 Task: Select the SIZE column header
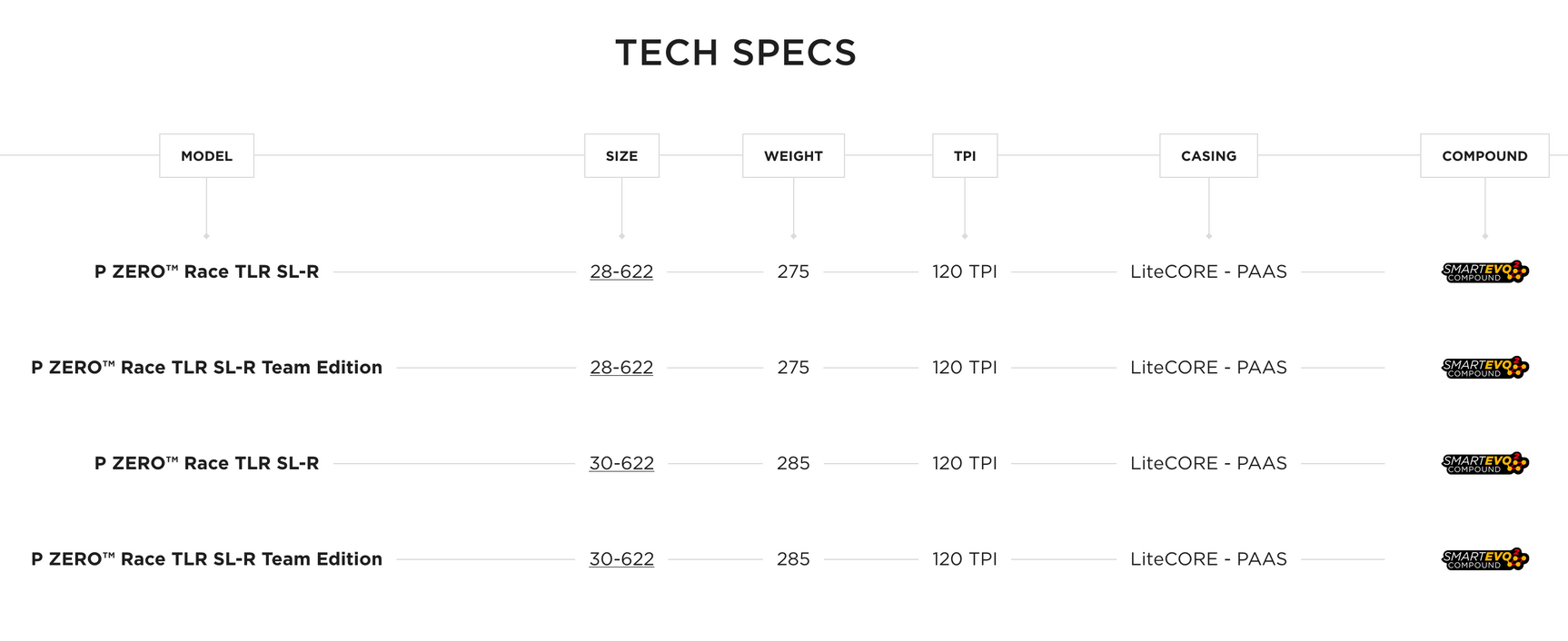621,156
